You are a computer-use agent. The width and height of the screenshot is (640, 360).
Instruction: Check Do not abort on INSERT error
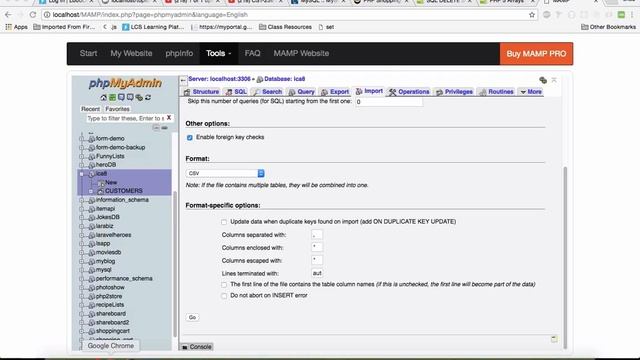coord(224,296)
